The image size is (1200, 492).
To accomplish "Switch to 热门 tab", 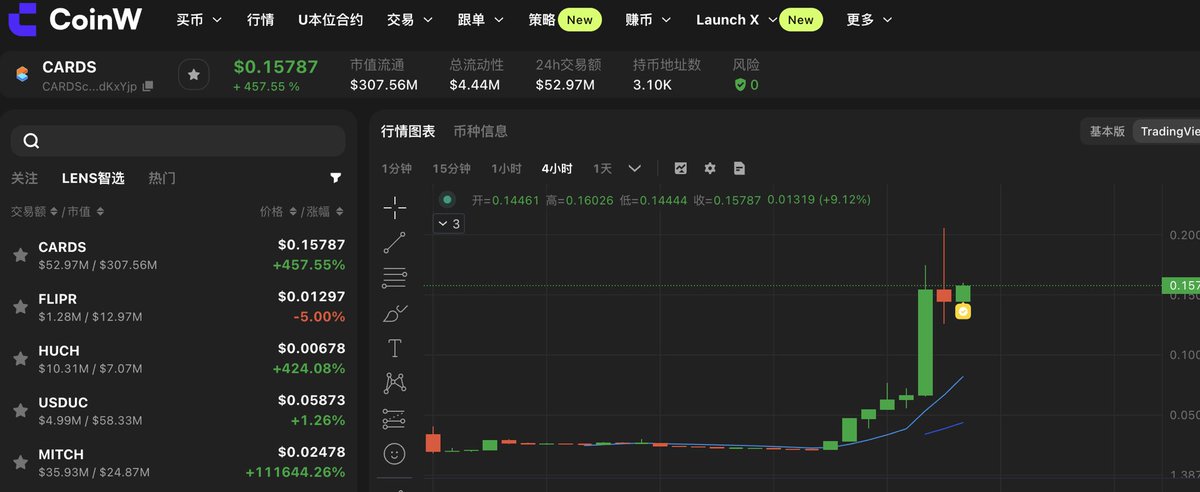I will [x=162, y=178].
